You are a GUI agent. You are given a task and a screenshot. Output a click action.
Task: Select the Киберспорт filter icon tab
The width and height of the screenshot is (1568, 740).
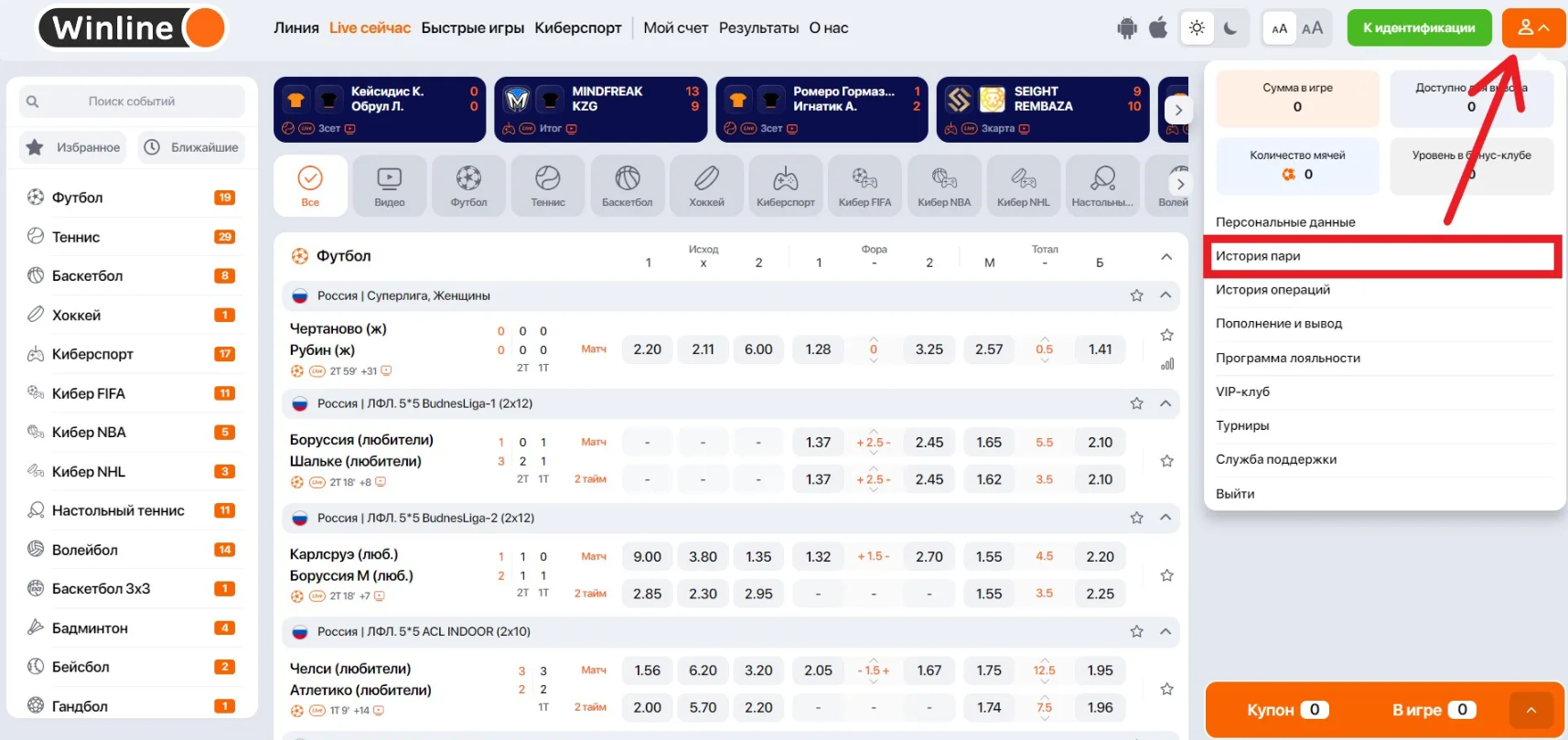pyautogui.click(x=786, y=186)
